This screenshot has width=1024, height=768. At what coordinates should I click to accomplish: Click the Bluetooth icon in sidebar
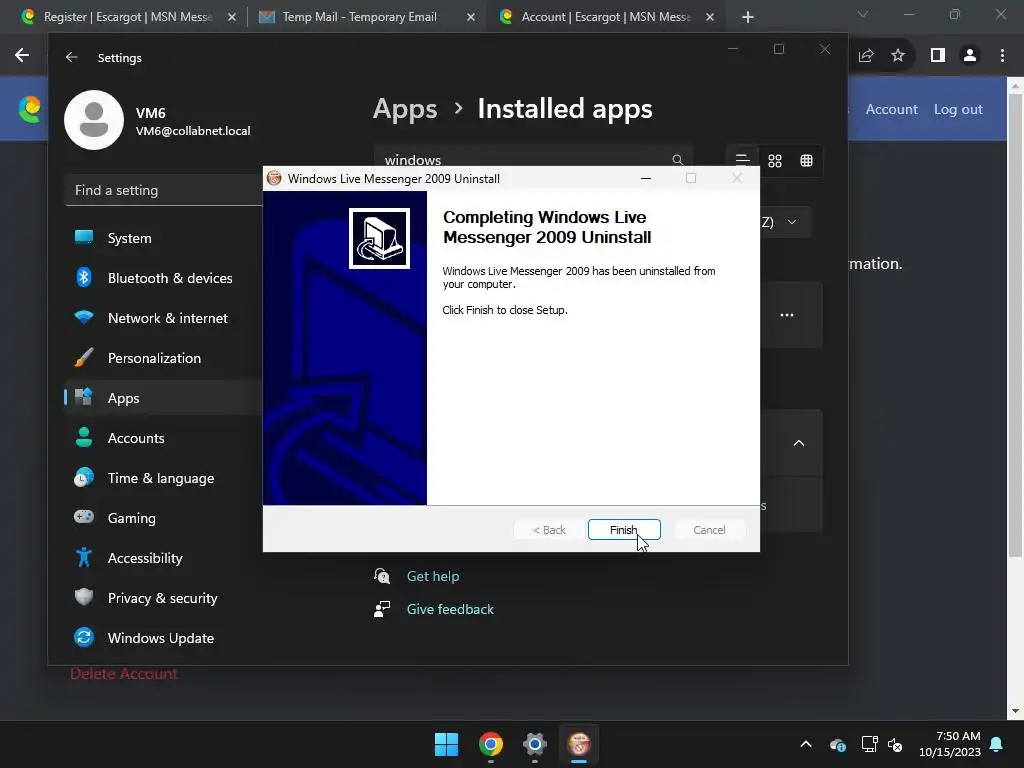coord(84,278)
